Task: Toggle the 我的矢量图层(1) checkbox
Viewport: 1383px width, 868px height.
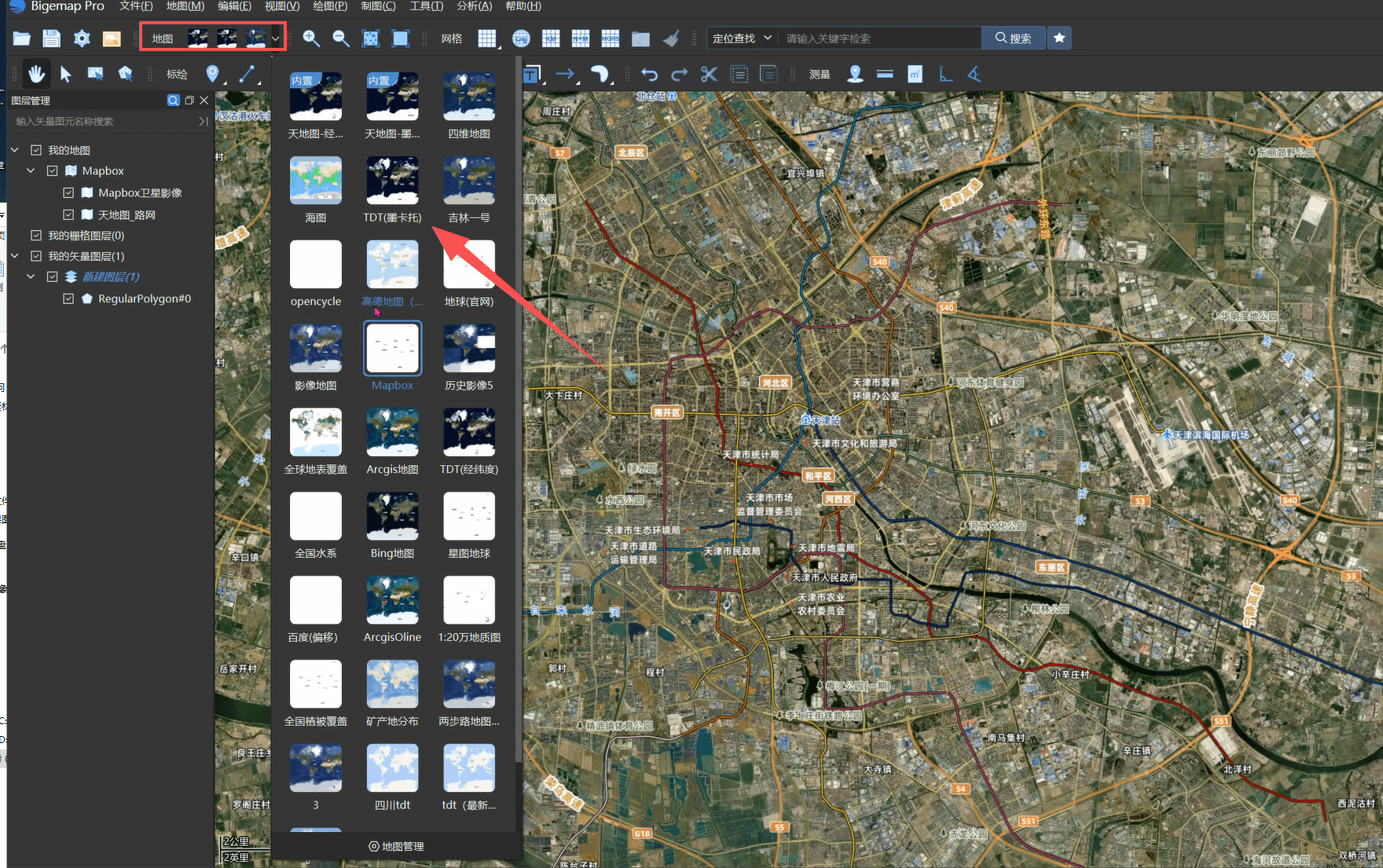Action: tap(36, 256)
